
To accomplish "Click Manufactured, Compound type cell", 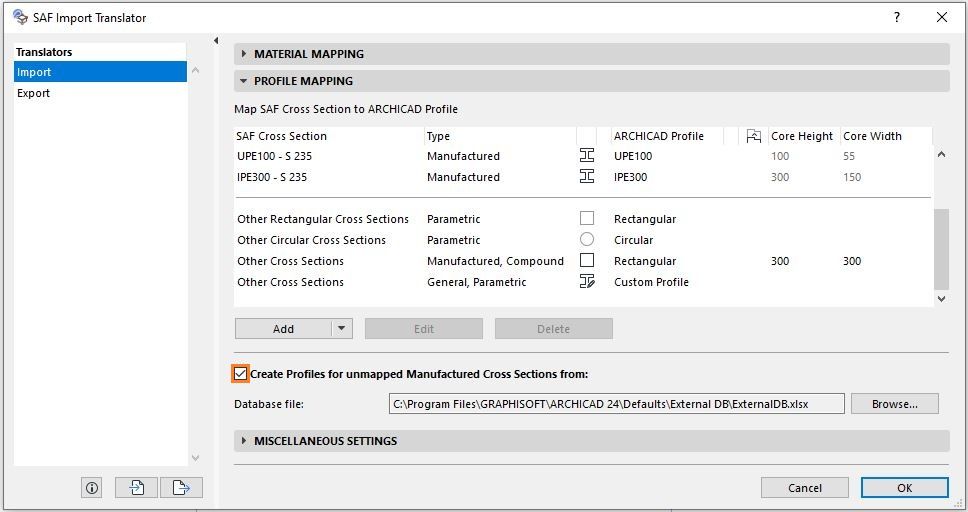I will pos(495,261).
